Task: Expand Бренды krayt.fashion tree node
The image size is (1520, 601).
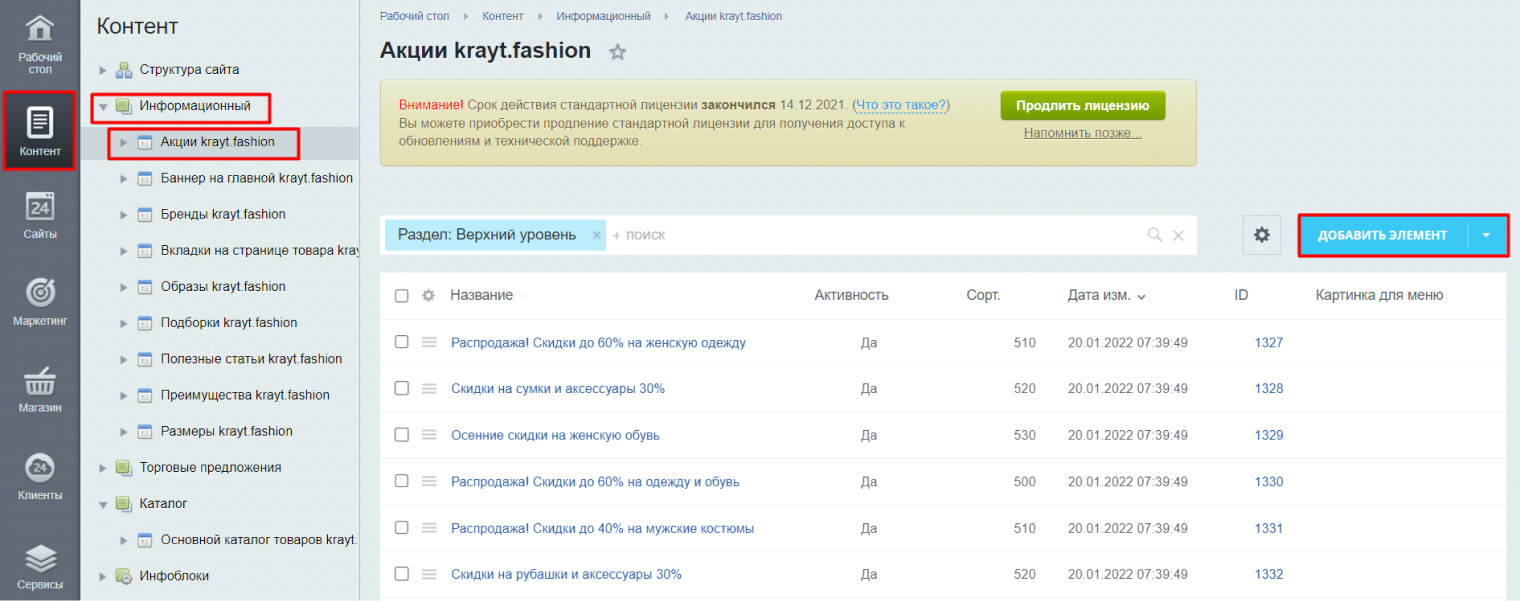Action: click(124, 214)
